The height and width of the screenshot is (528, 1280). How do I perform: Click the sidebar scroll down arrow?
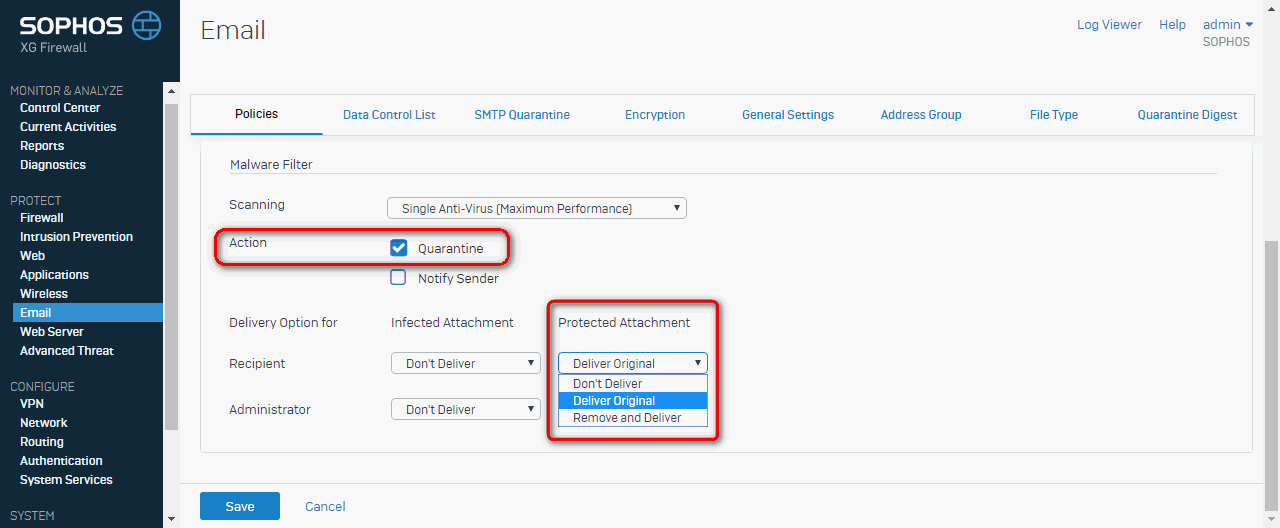coord(170,519)
